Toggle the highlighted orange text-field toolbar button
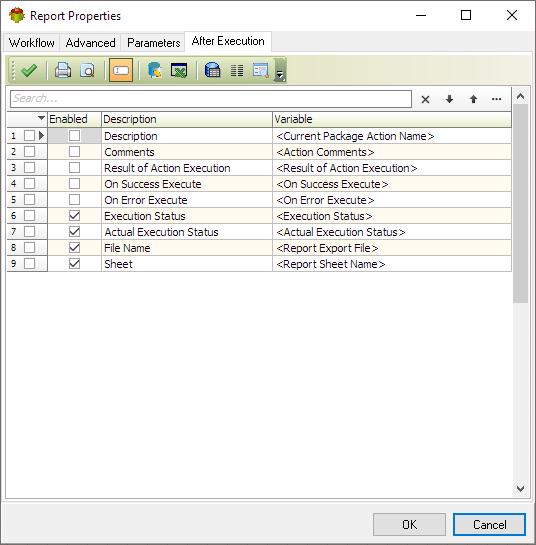 pyautogui.click(x=121, y=70)
